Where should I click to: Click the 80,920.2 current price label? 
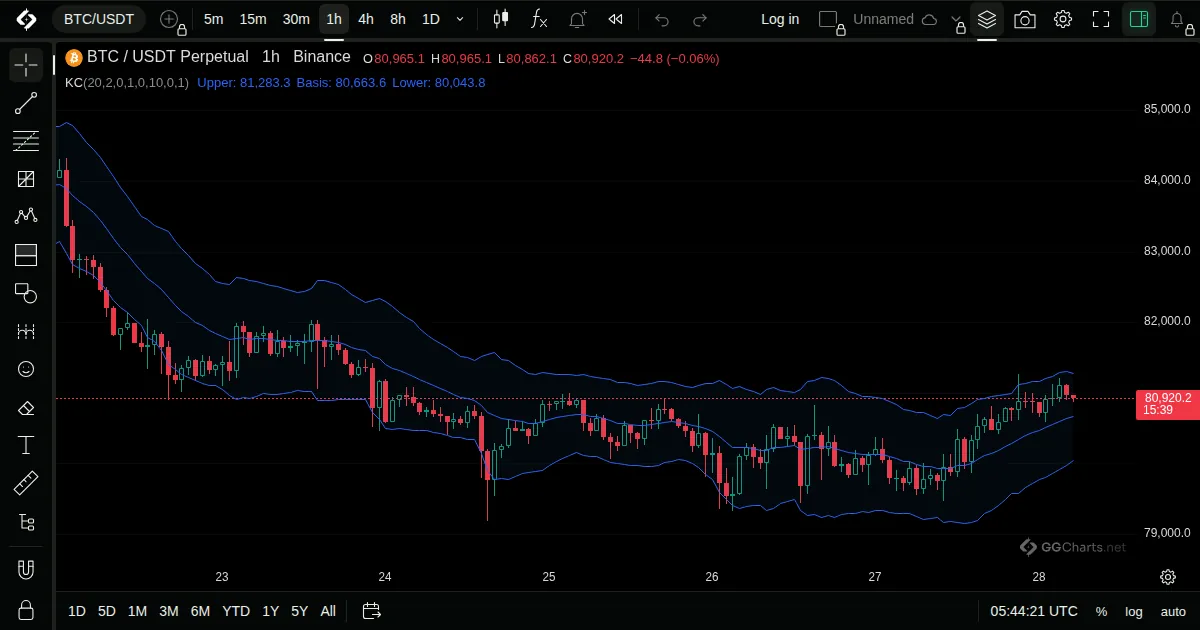tap(1167, 398)
